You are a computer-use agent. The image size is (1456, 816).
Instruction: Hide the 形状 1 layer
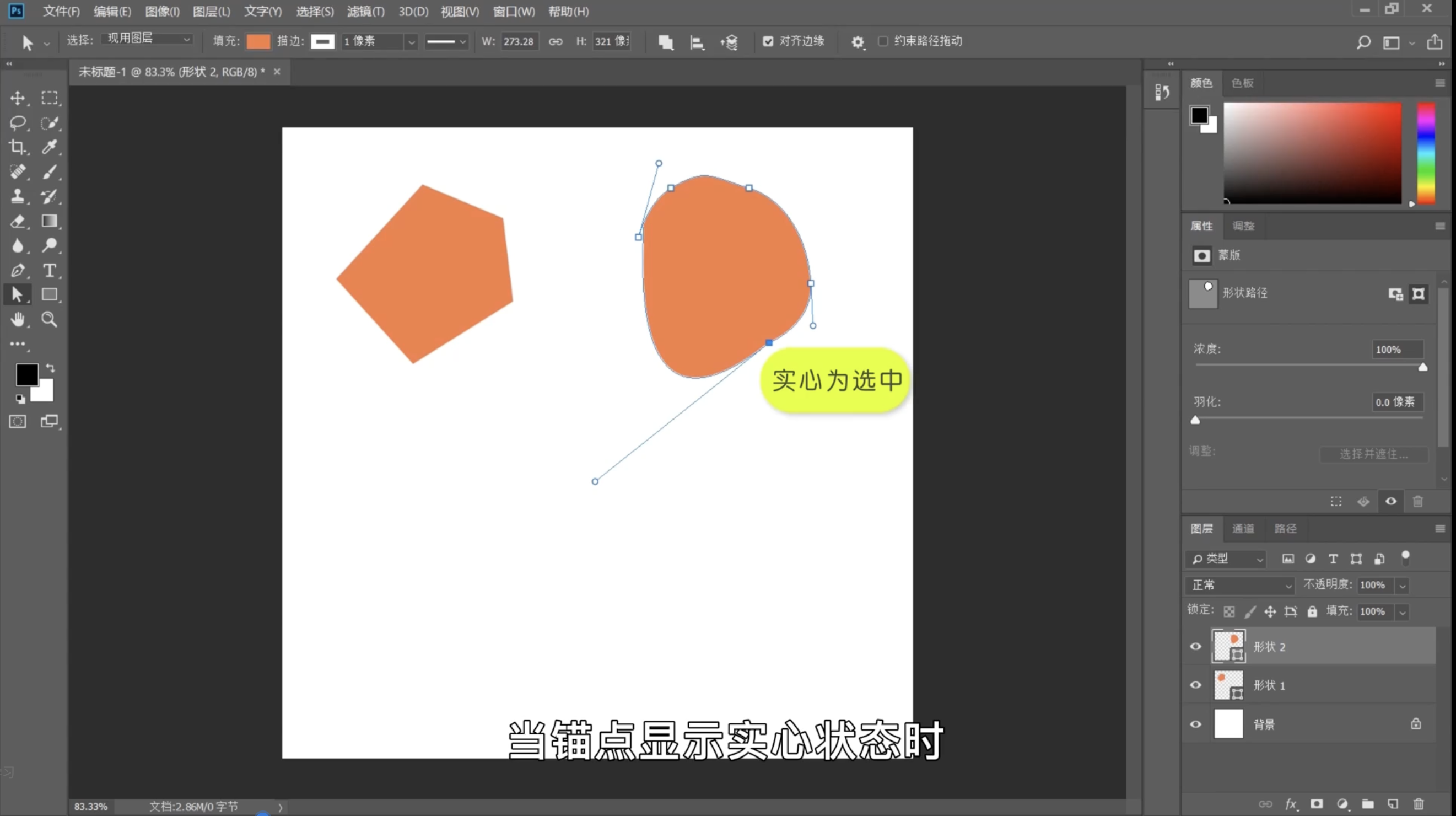click(1195, 685)
